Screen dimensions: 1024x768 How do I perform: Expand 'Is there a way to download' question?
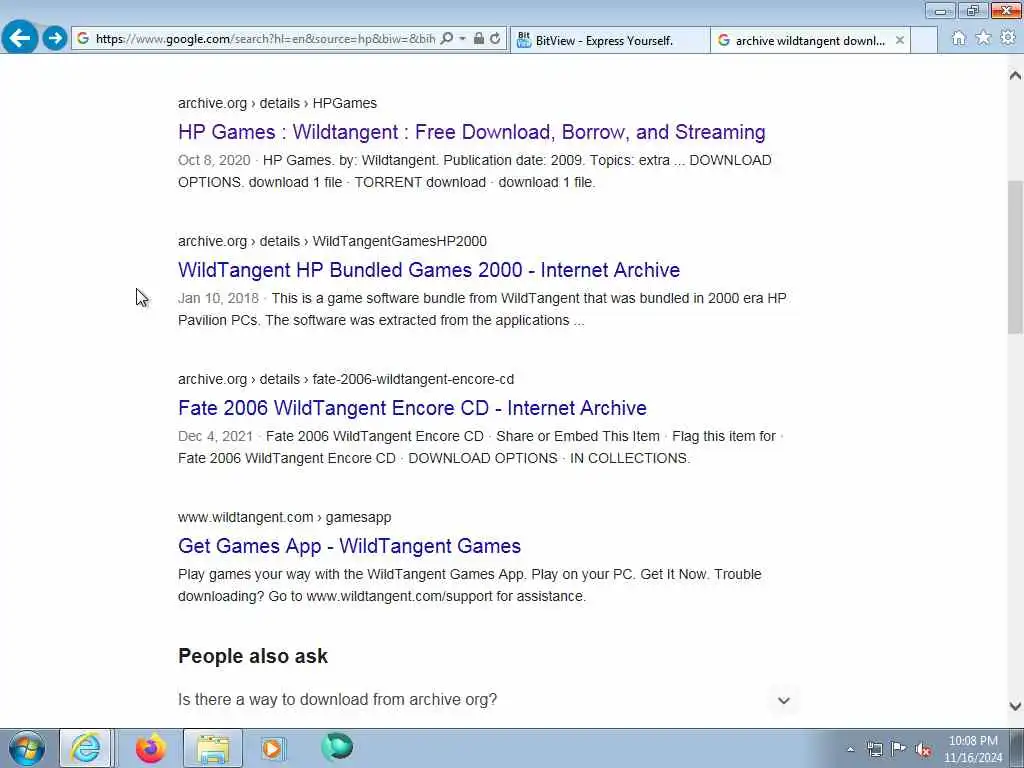point(487,700)
